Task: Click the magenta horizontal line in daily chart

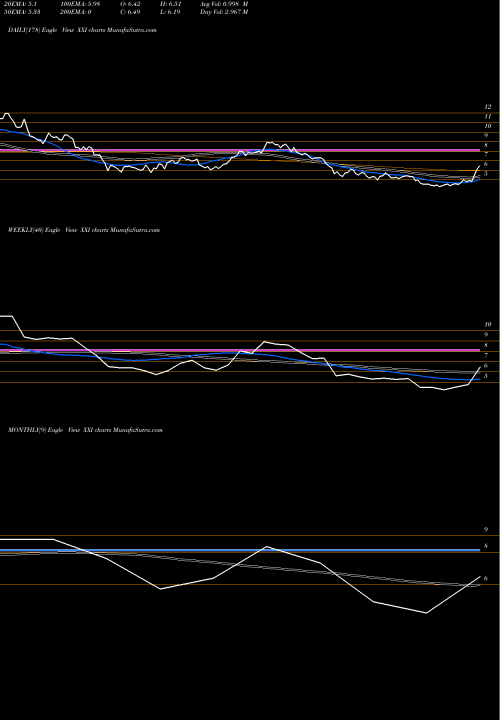Action: click(240, 151)
